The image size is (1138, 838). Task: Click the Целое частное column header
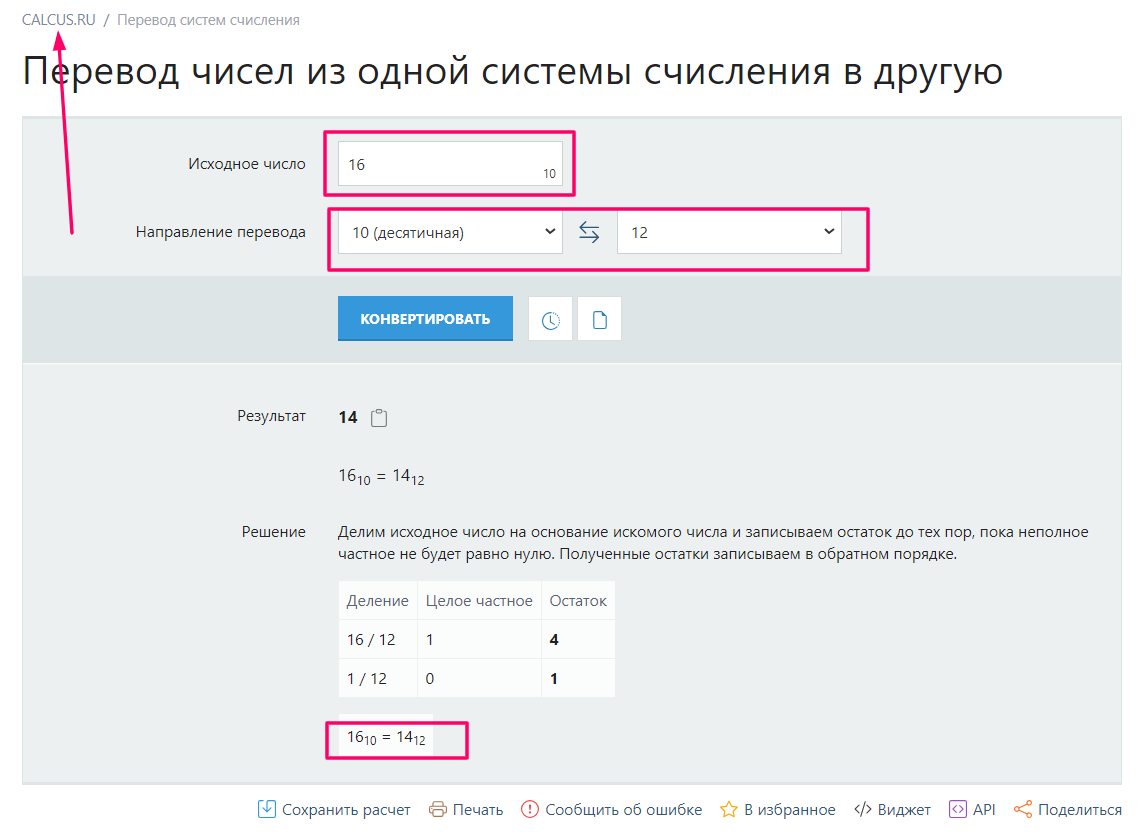(x=479, y=601)
